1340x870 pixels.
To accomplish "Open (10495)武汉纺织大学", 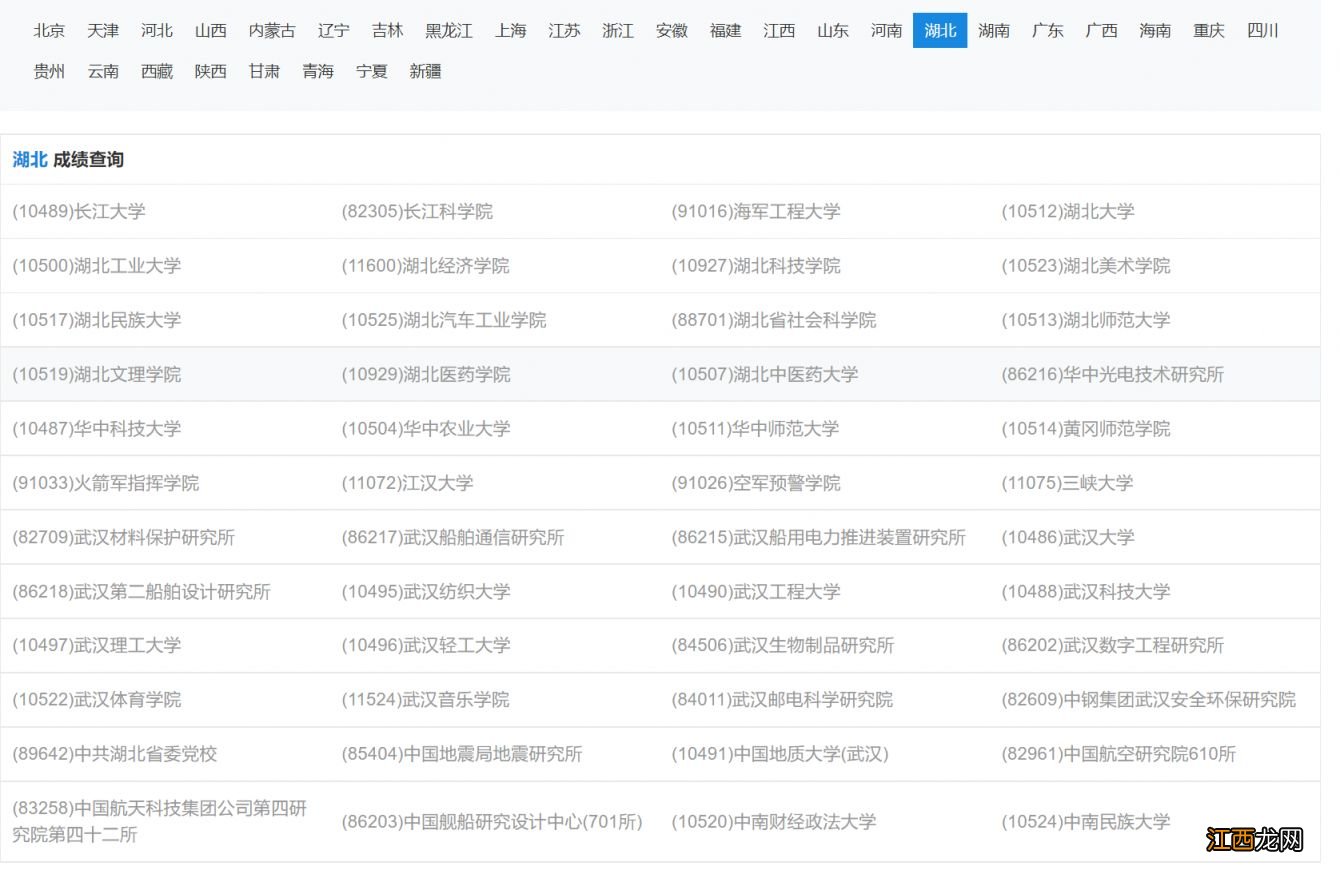I will tap(426, 591).
